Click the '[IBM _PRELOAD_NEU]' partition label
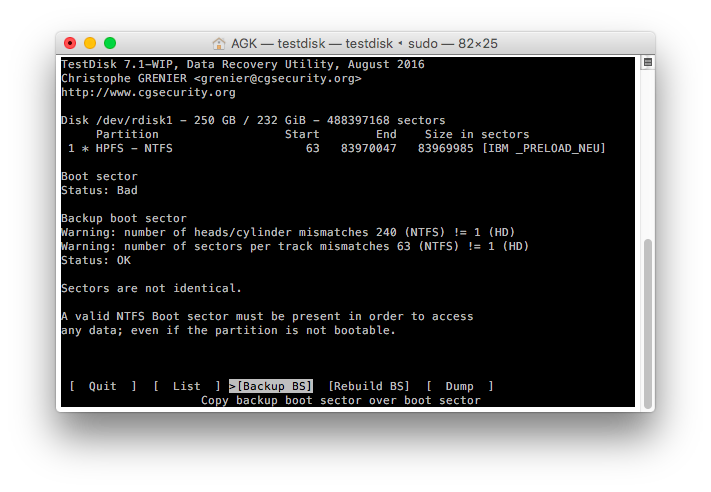 click(544, 148)
